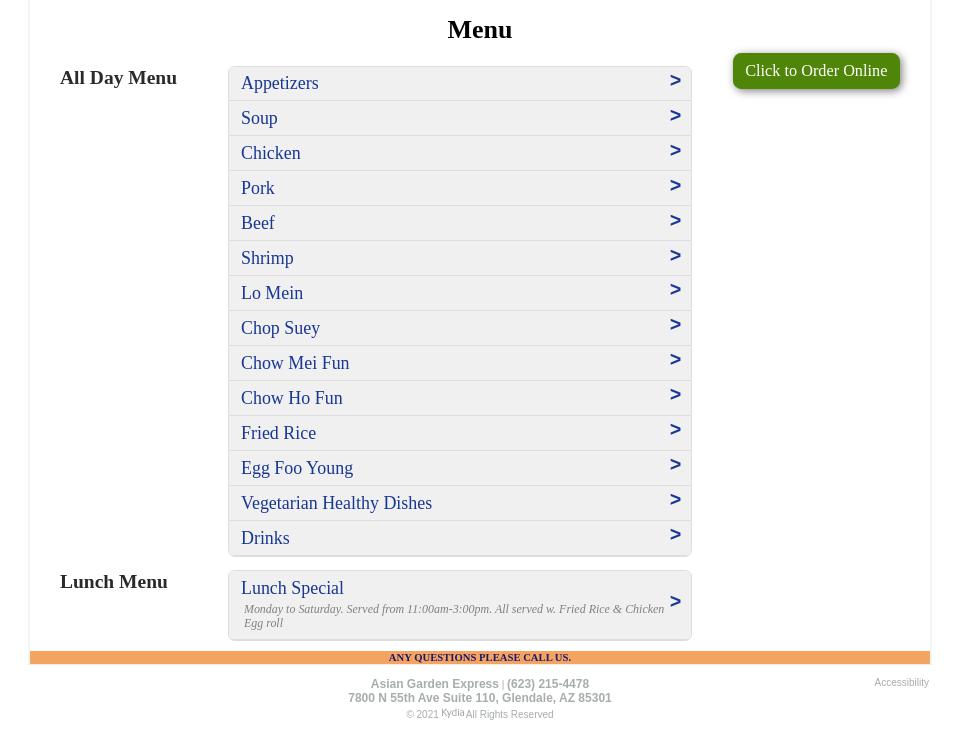Expand the Chow Mei Fun category
Screen dimensions: 960x742
click(x=295, y=363)
